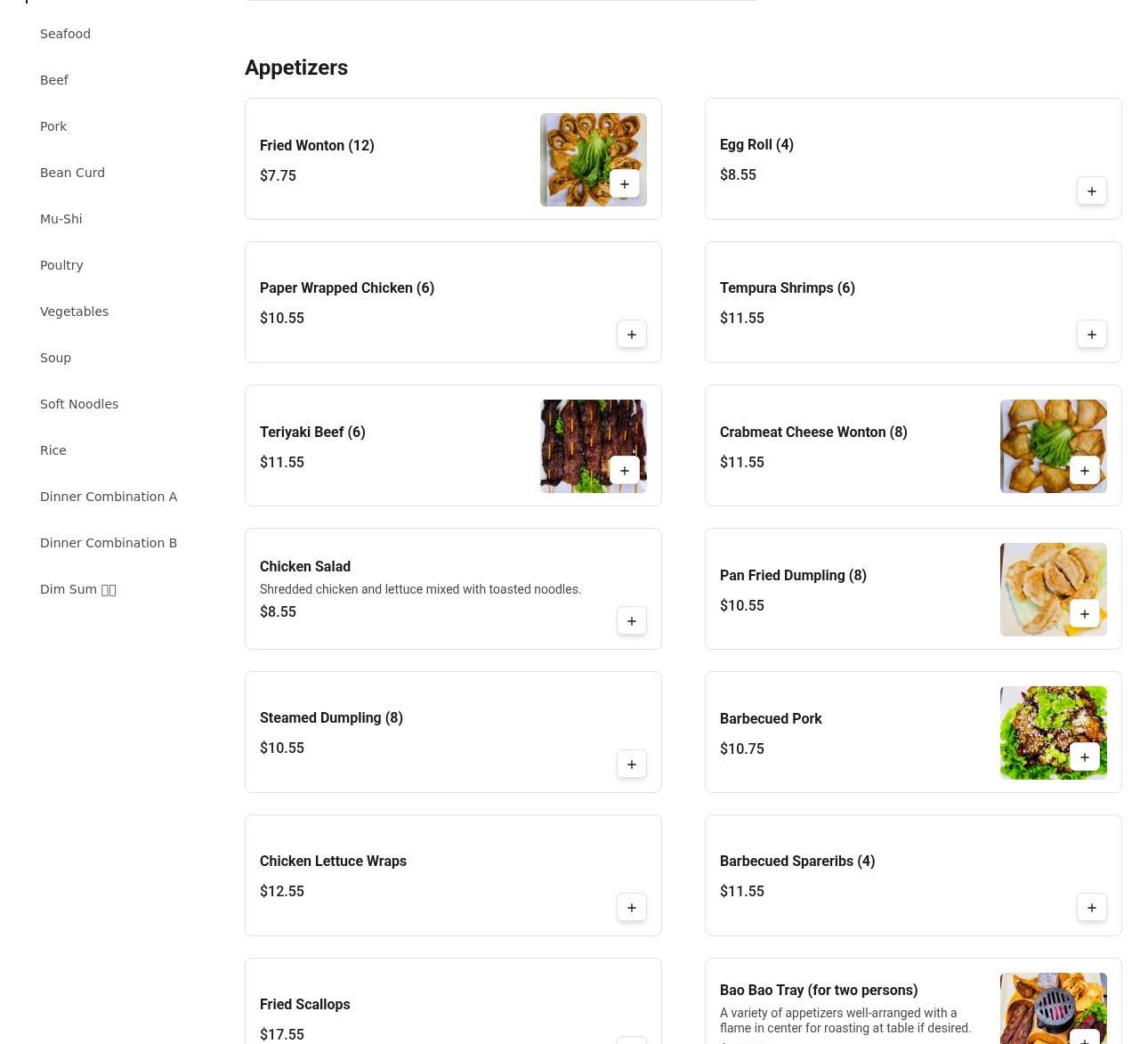The width and height of the screenshot is (1148, 1044).
Task: Open Chicken Lettuce Wraps item title
Action: tap(333, 862)
